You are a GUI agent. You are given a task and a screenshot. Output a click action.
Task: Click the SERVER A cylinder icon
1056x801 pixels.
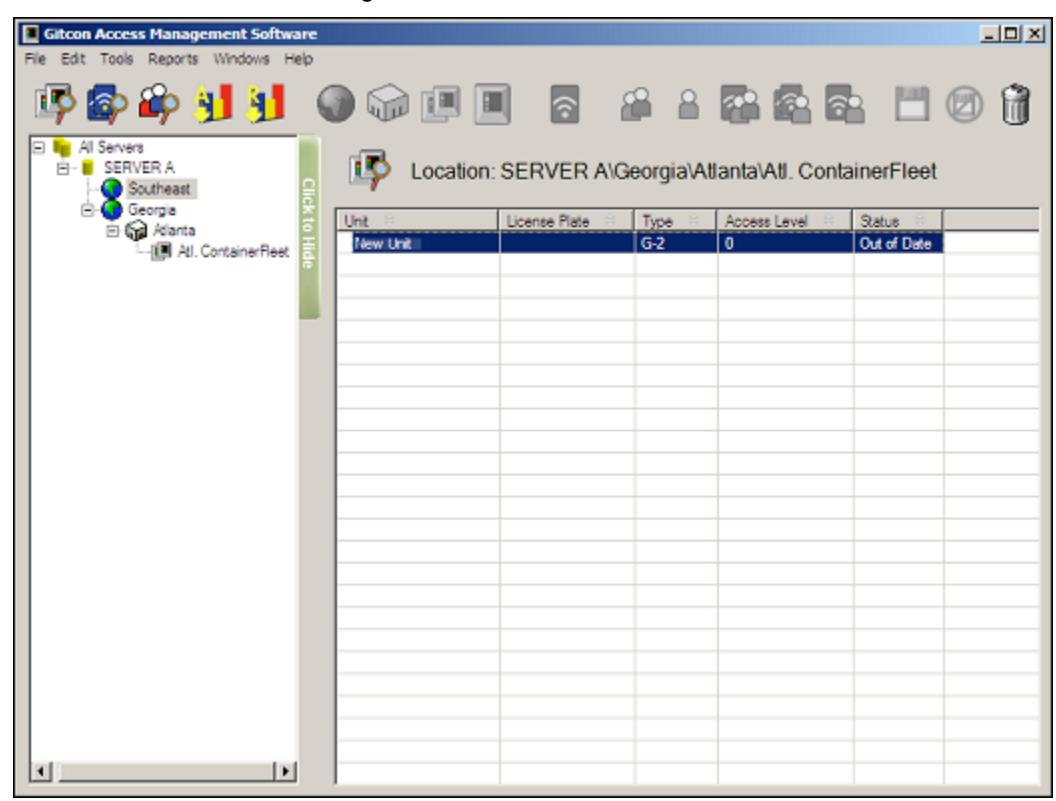88,168
